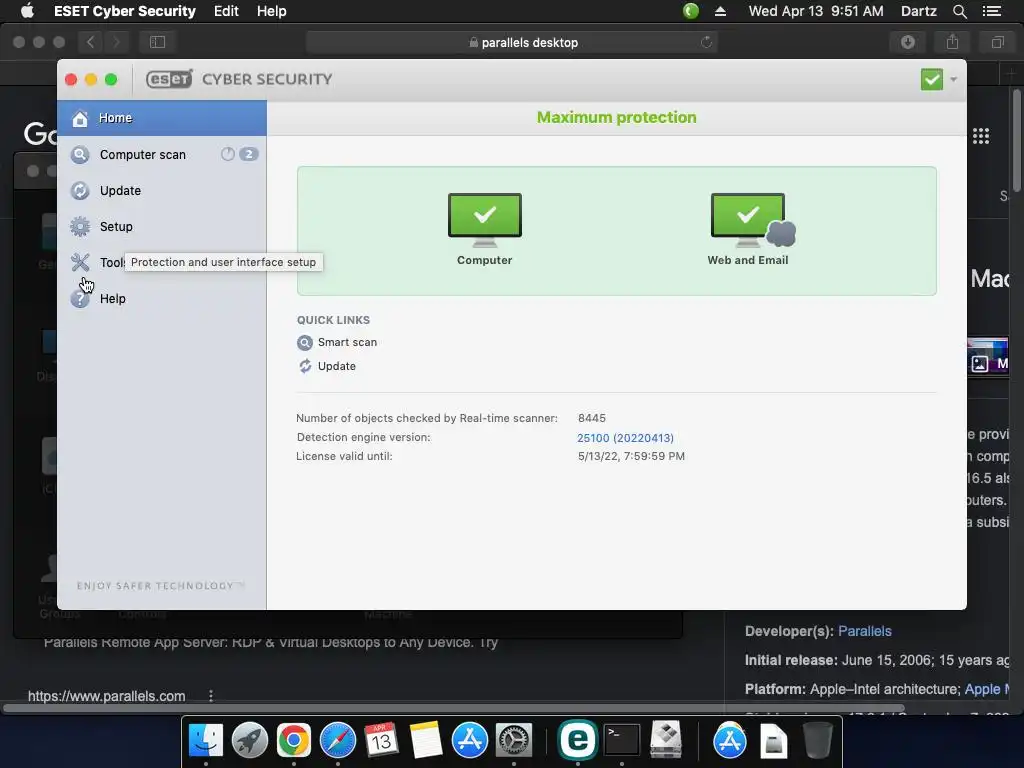Screen dimensions: 1024x768
Task: Open Safari from the Dock
Action: [x=338, y=740]
